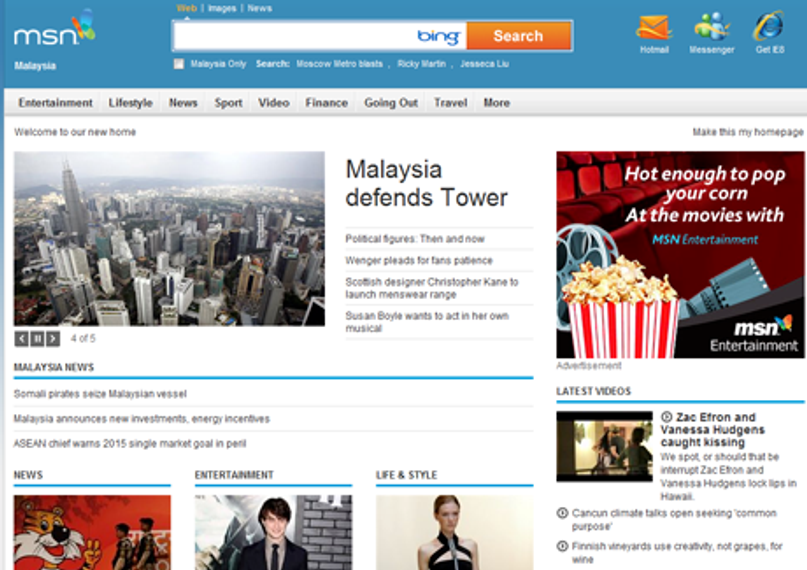Open the Finance menu
This screenshot has height=570, width=807.
click(x=326, y=103)
